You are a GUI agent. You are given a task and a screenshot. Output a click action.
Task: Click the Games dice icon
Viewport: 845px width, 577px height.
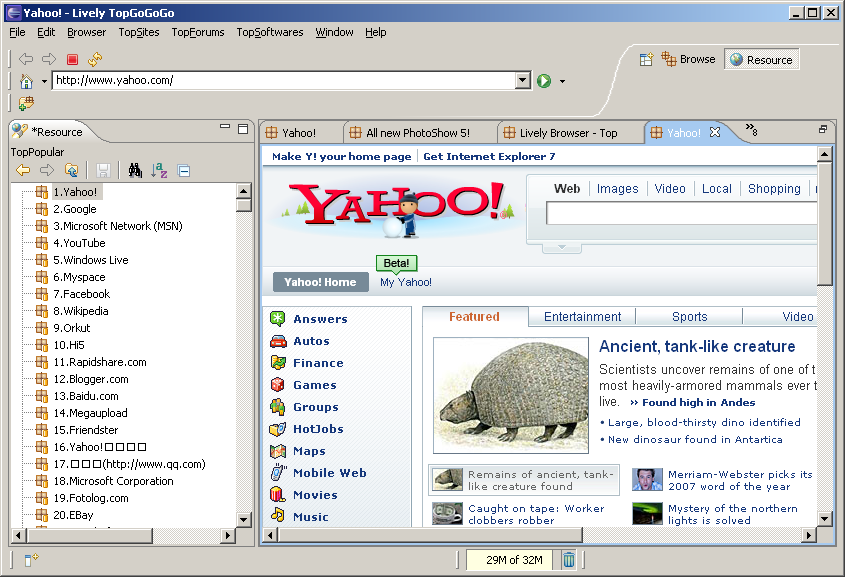(278, 385)
